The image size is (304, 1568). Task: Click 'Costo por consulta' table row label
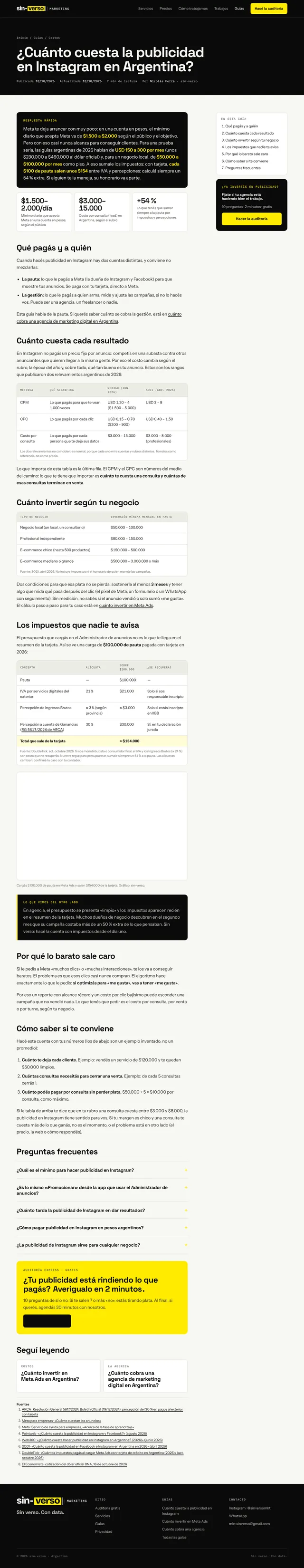(28, 438)
